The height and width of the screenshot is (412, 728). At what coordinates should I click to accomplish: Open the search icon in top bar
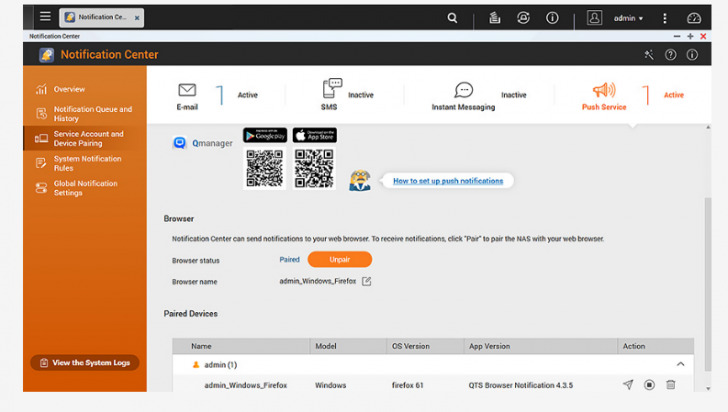click(x=453, y=18)
